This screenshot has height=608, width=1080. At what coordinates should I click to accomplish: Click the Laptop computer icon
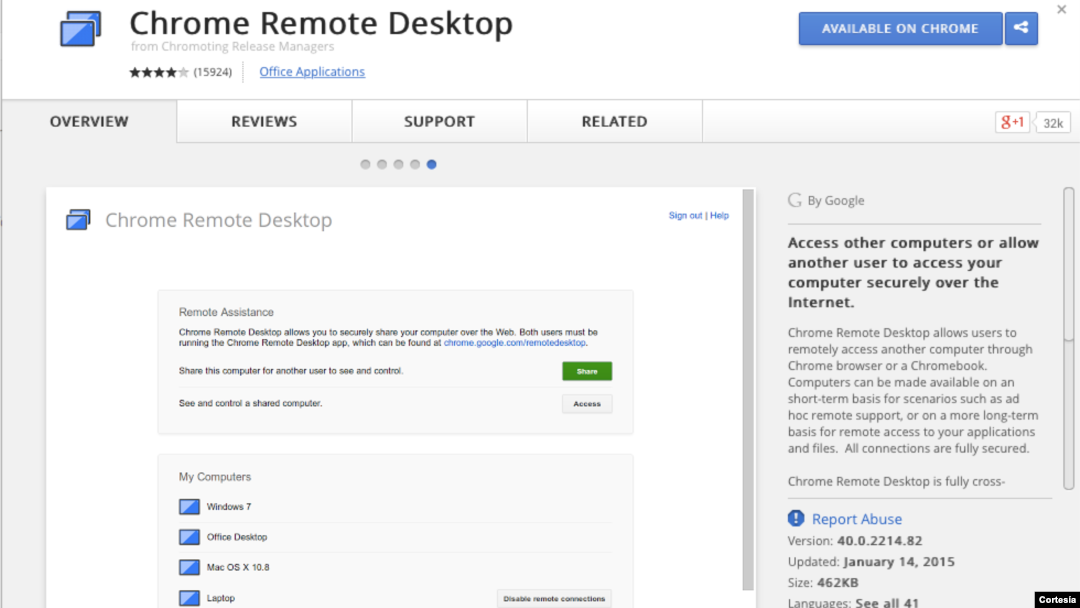pyautogui.click(x=189, y=598)
